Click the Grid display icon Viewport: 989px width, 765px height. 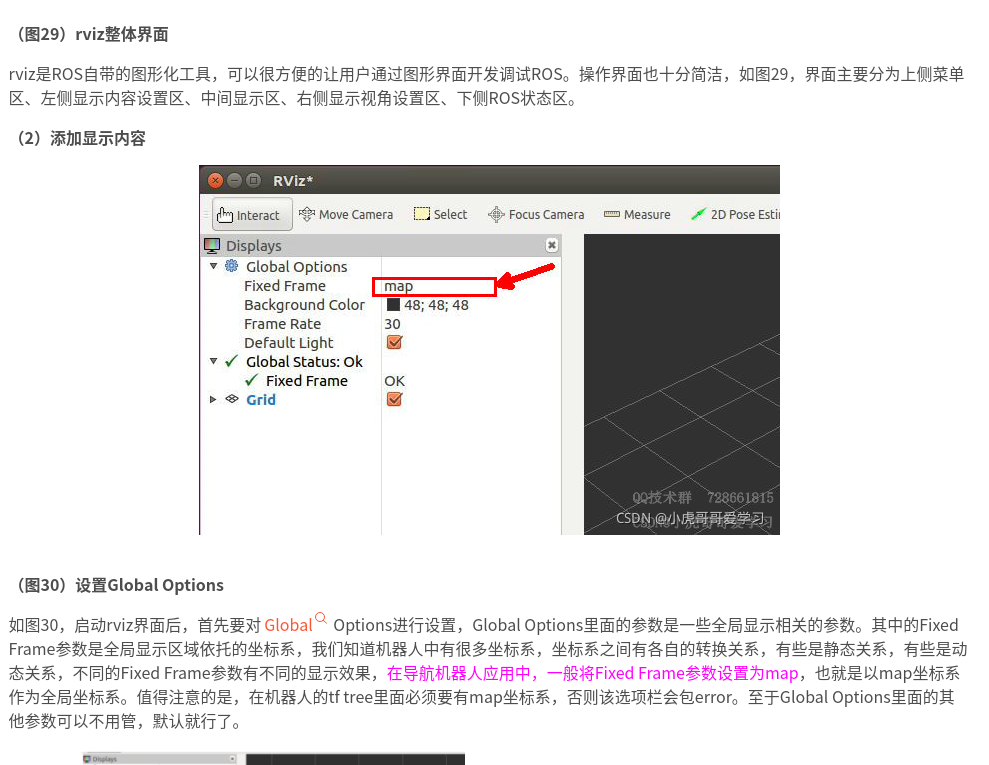click(232, 399)
